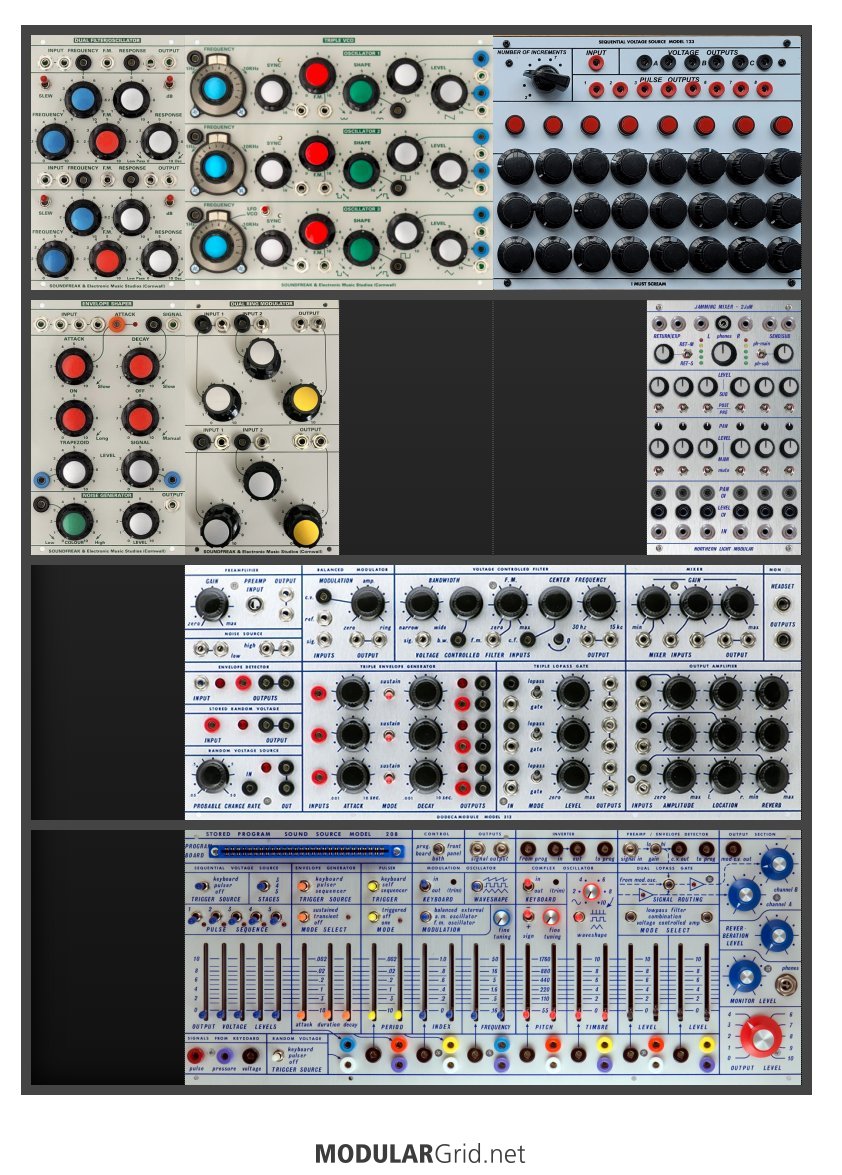Click Oscillator 1 white Sync knob
Screen dimensions: 842x1175
click(x=272, y=93)
